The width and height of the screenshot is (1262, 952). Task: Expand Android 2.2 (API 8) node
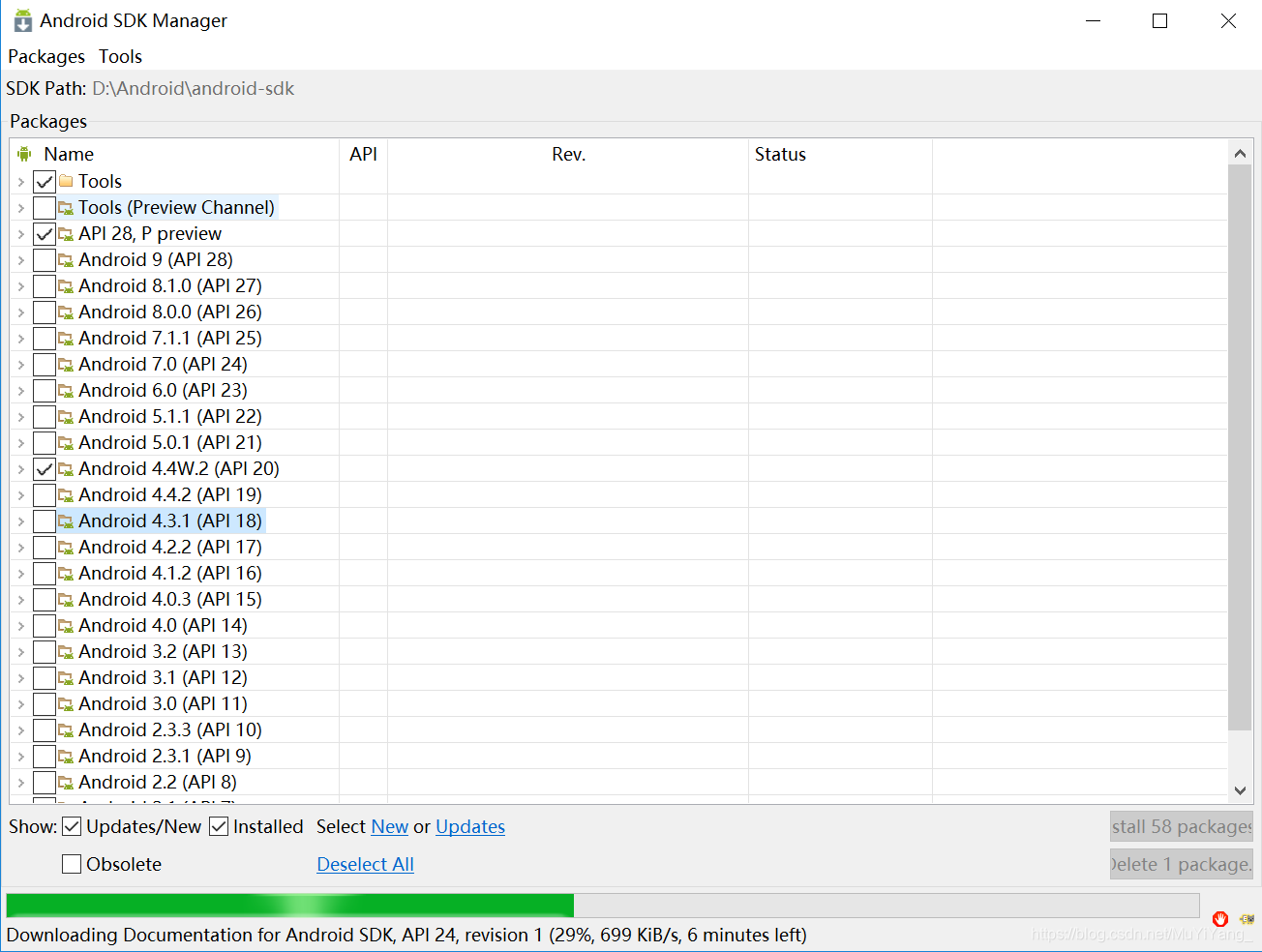tap(20, 782)
